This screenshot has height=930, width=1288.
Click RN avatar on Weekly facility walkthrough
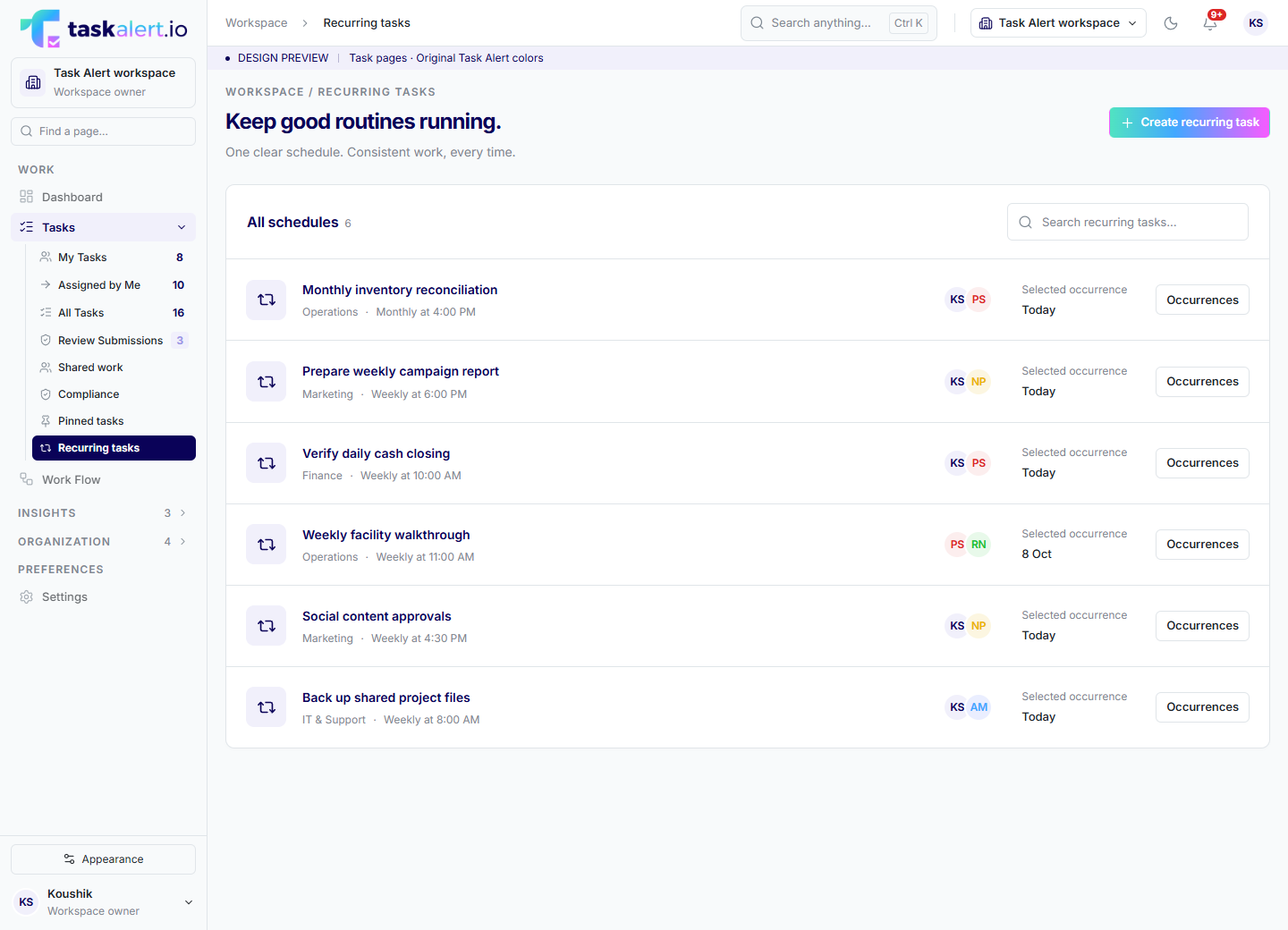(979, 545)
